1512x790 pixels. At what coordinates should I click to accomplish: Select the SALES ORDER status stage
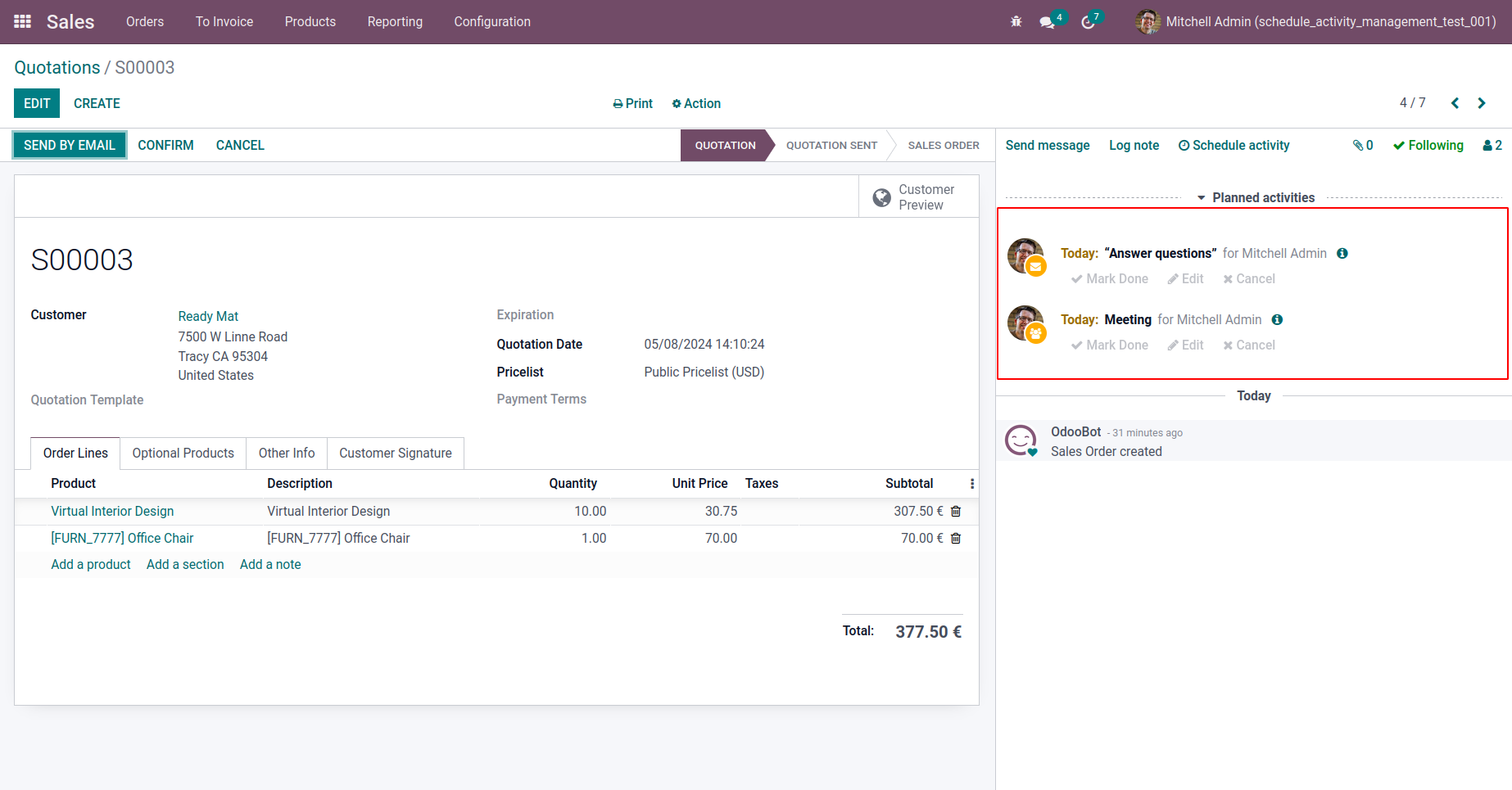pos(944,145)
